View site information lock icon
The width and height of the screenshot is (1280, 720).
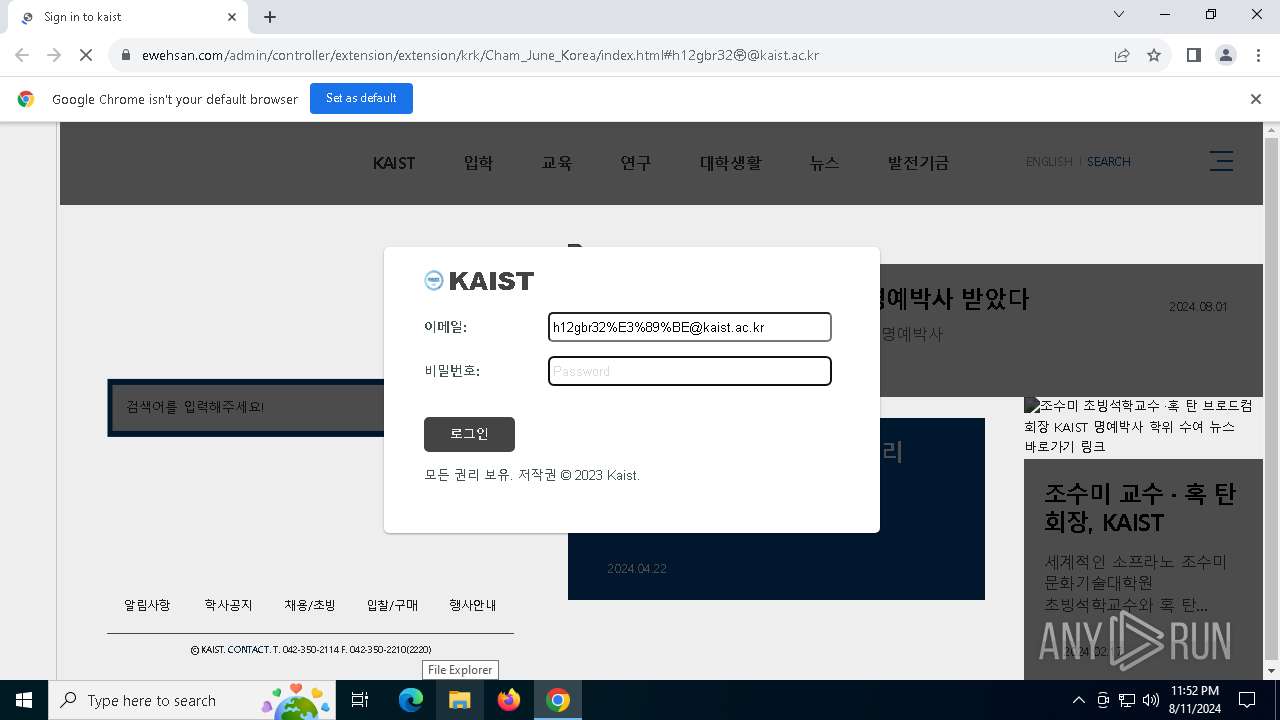coord(126,56)
